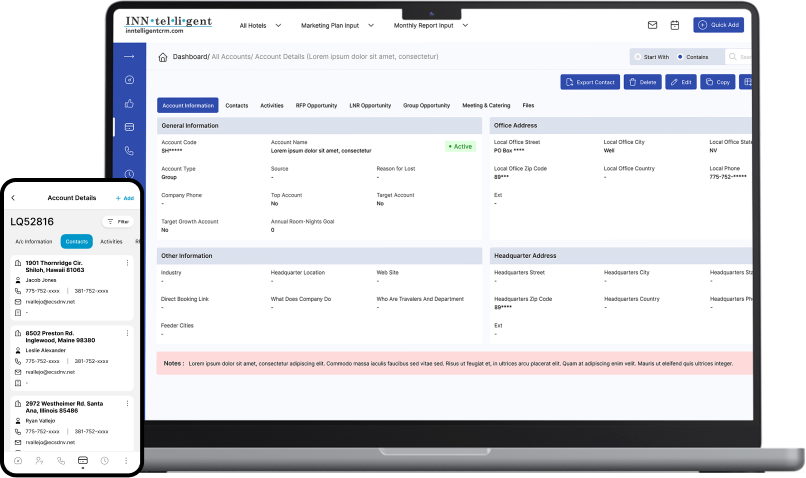Image resolution: width=806 pixels, height=478 pixels.
Task: Click the clock icon in the laptop sidebar
Action: click(x=129, y=174)
